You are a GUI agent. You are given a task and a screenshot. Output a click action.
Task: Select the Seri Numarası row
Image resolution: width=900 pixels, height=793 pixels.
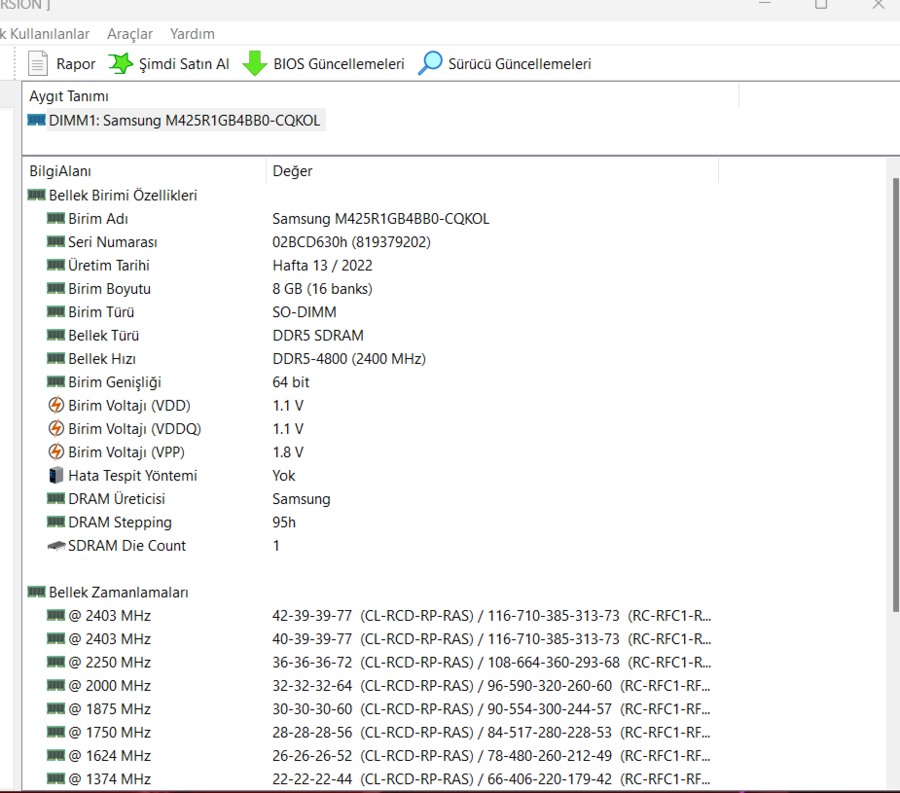tap(112, 242)
